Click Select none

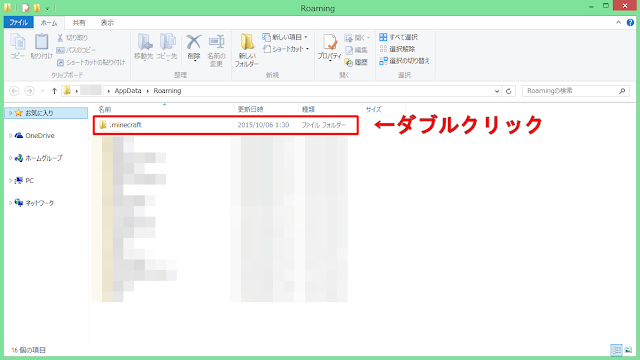[397, 49]
